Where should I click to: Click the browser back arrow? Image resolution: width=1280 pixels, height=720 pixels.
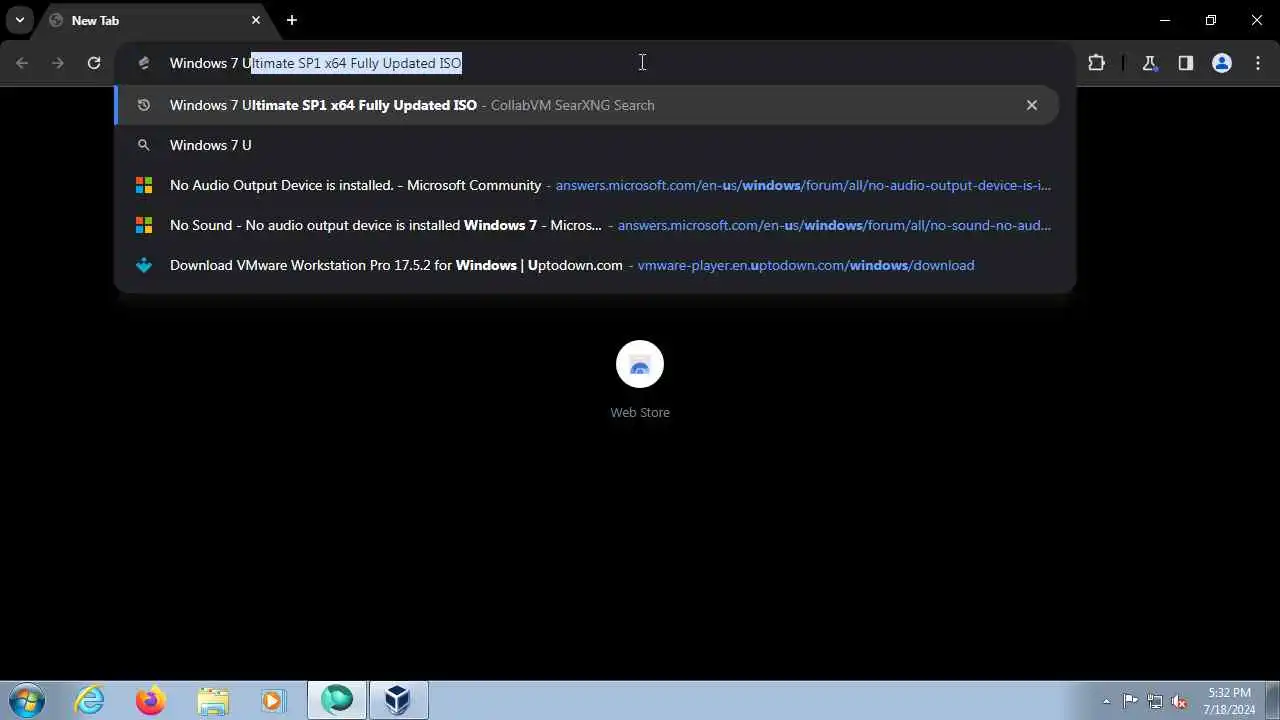(x=22, y=63)
